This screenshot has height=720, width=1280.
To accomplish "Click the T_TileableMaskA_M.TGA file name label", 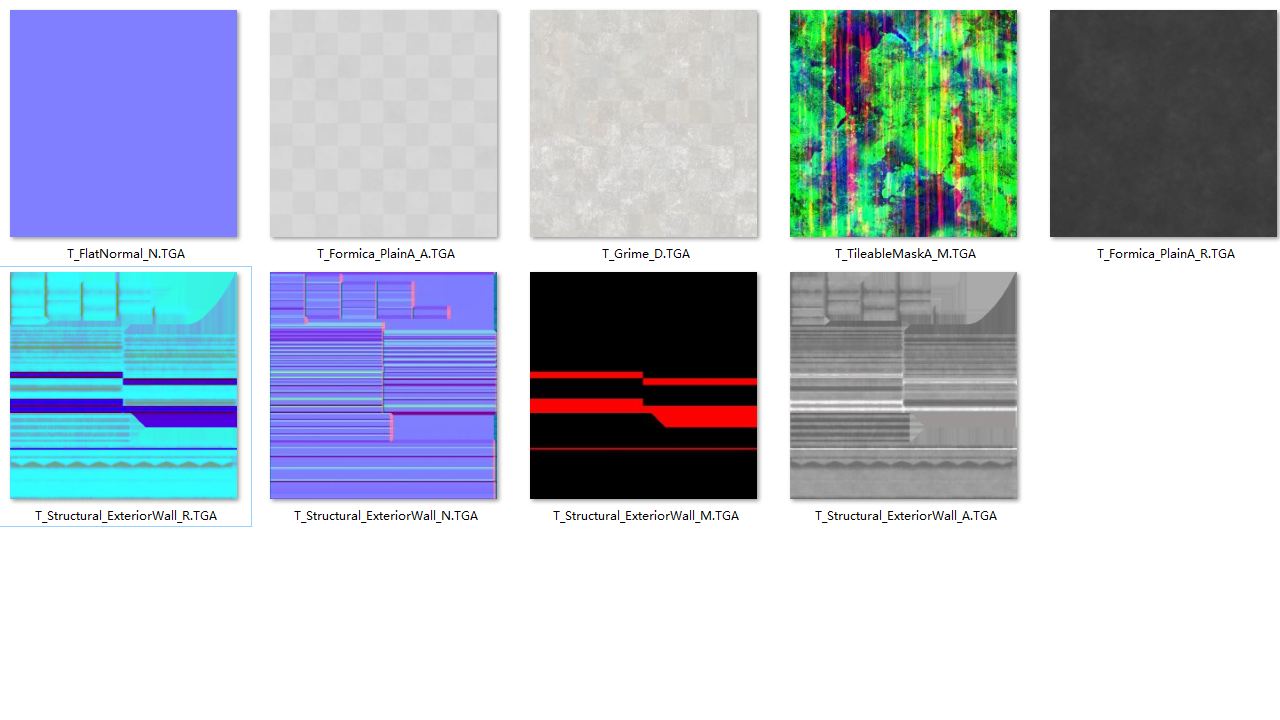I will tap(906, 254).
